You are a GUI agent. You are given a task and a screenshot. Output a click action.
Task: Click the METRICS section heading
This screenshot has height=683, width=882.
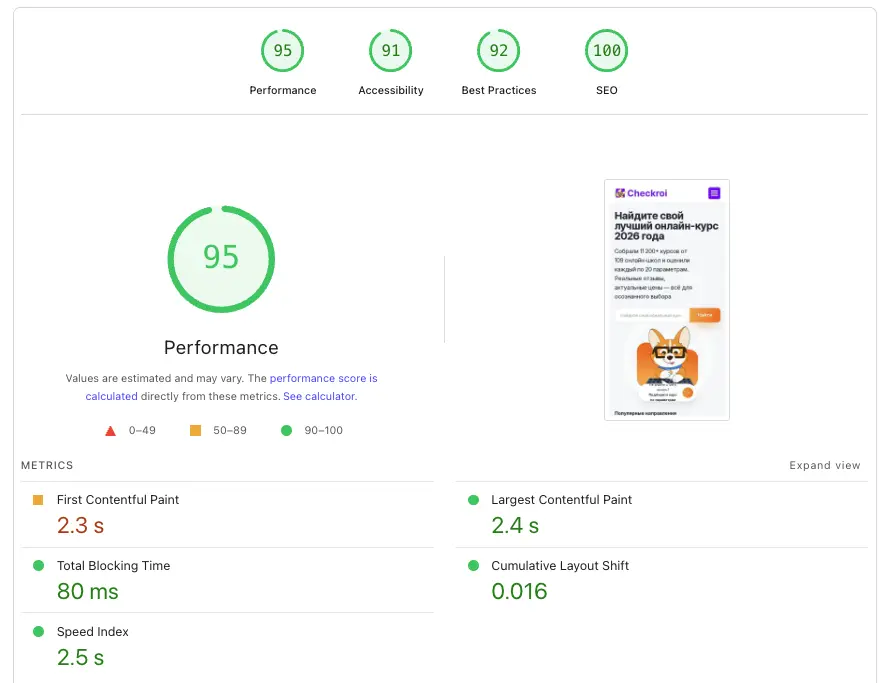coord(47,465)
